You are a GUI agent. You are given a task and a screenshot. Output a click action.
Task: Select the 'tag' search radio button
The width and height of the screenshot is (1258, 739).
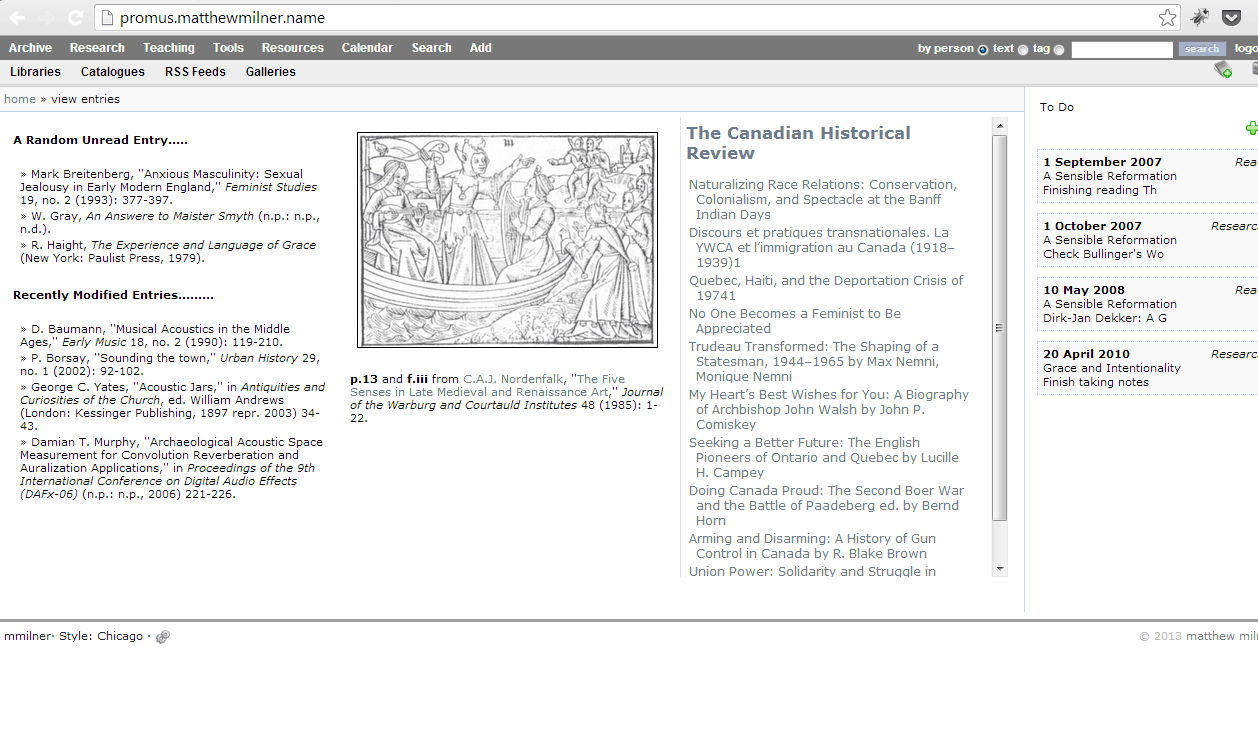(1059, 49)
